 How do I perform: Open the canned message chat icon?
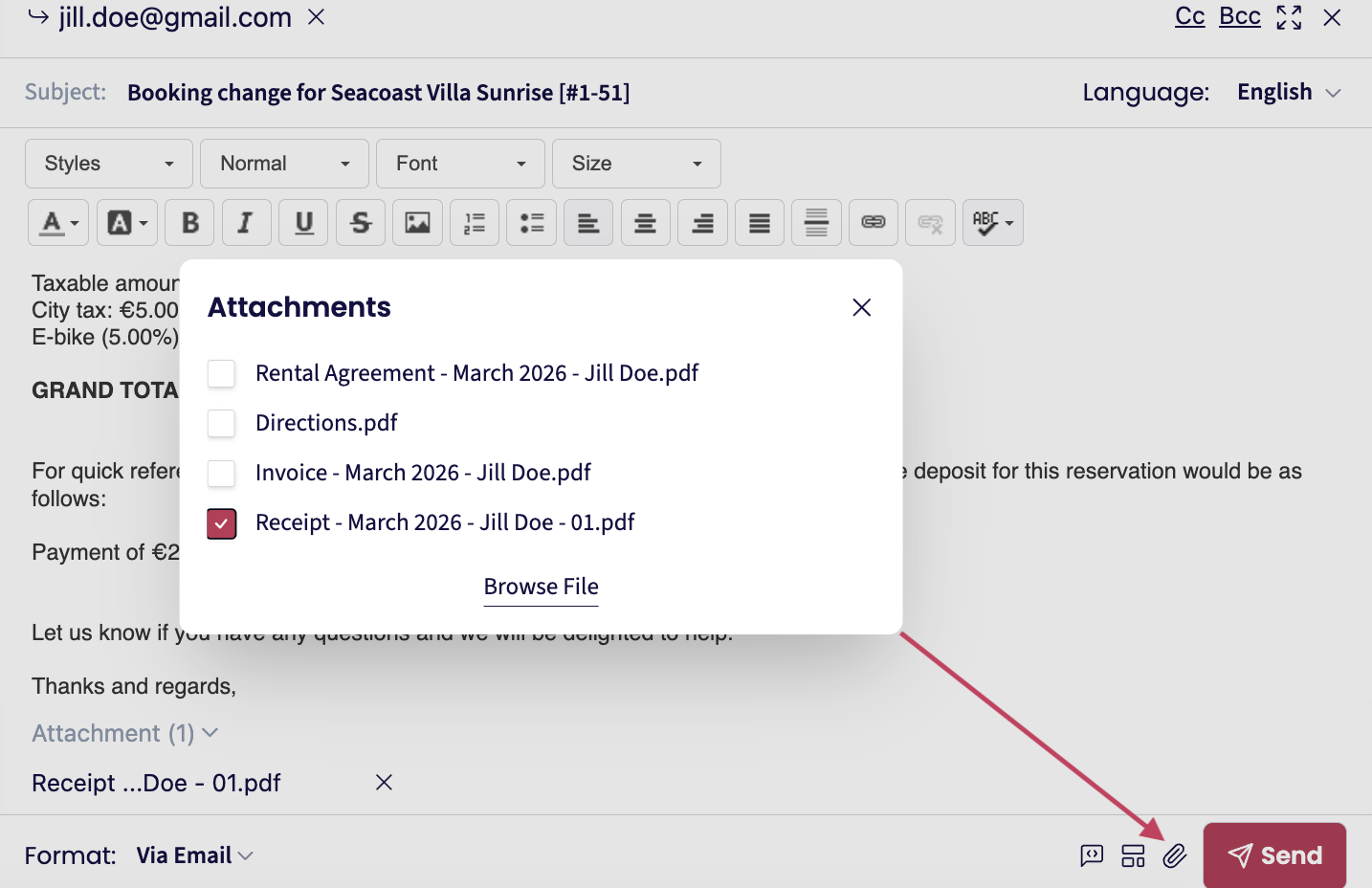(1092, 855)
